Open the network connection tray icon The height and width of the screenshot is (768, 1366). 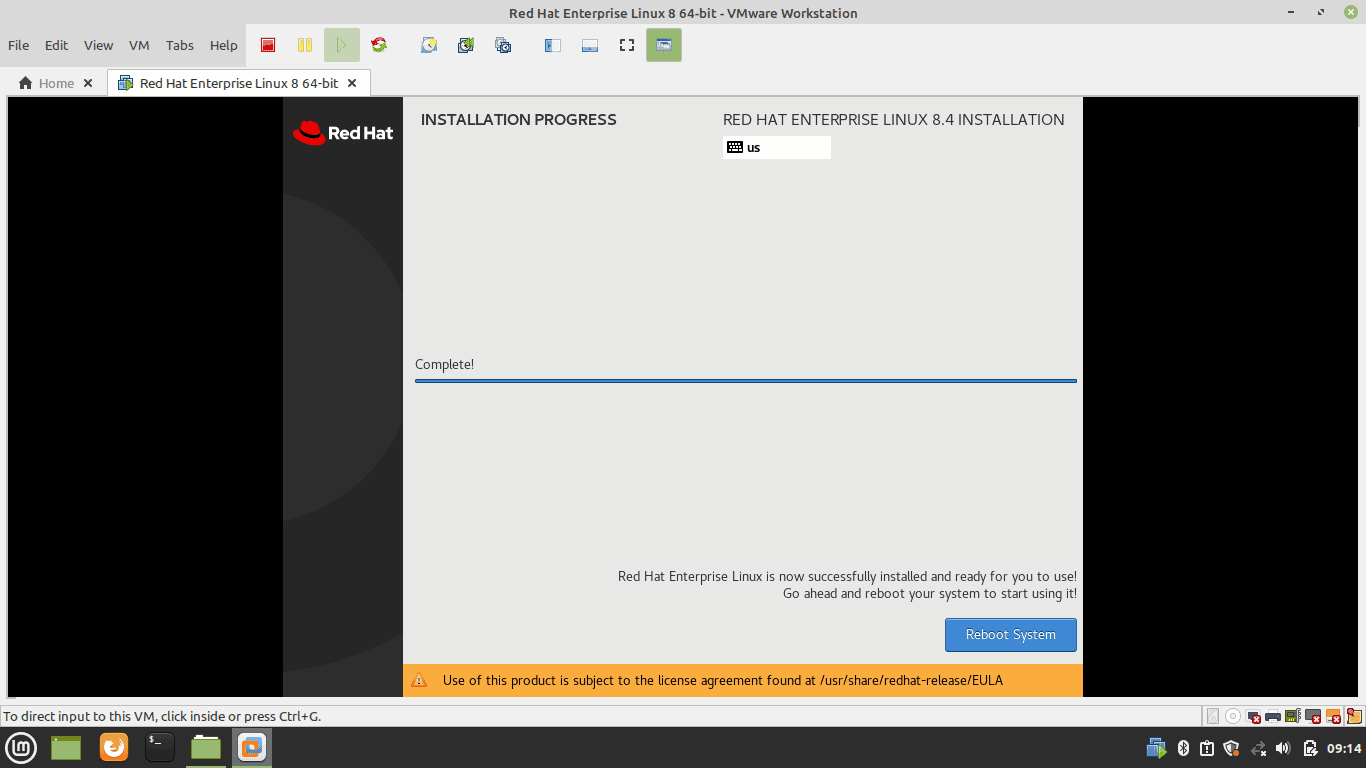click(x=1258, y=748)
